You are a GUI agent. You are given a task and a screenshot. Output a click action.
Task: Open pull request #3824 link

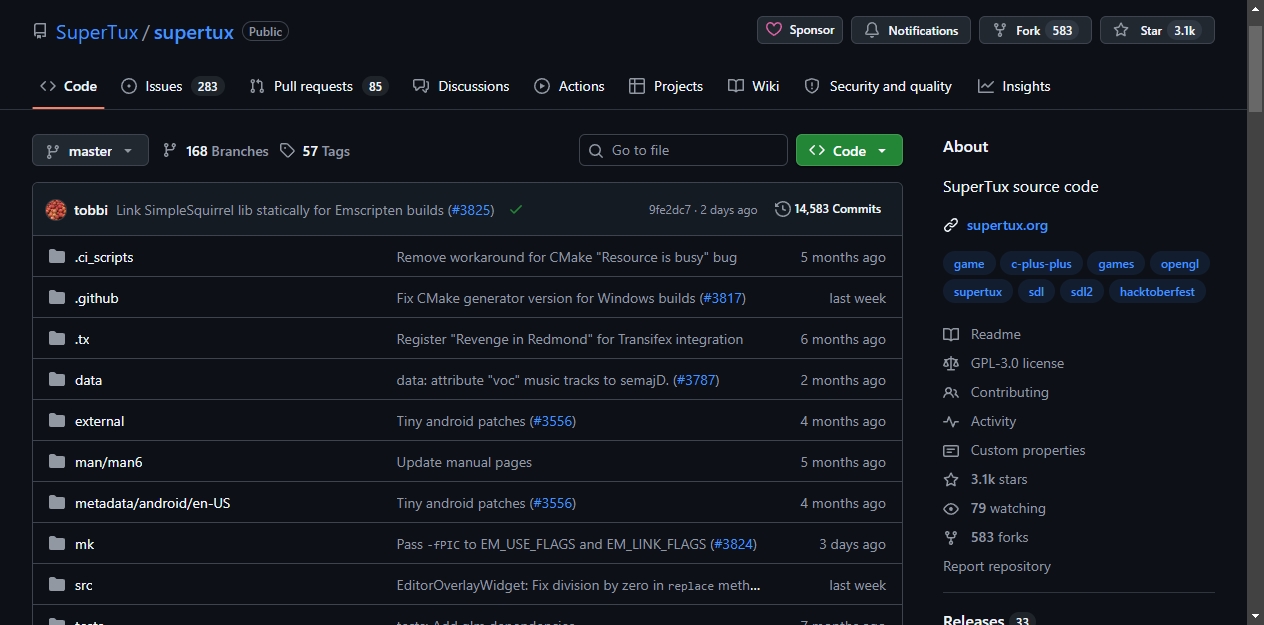pyautogui.click(x=733, y=544)
